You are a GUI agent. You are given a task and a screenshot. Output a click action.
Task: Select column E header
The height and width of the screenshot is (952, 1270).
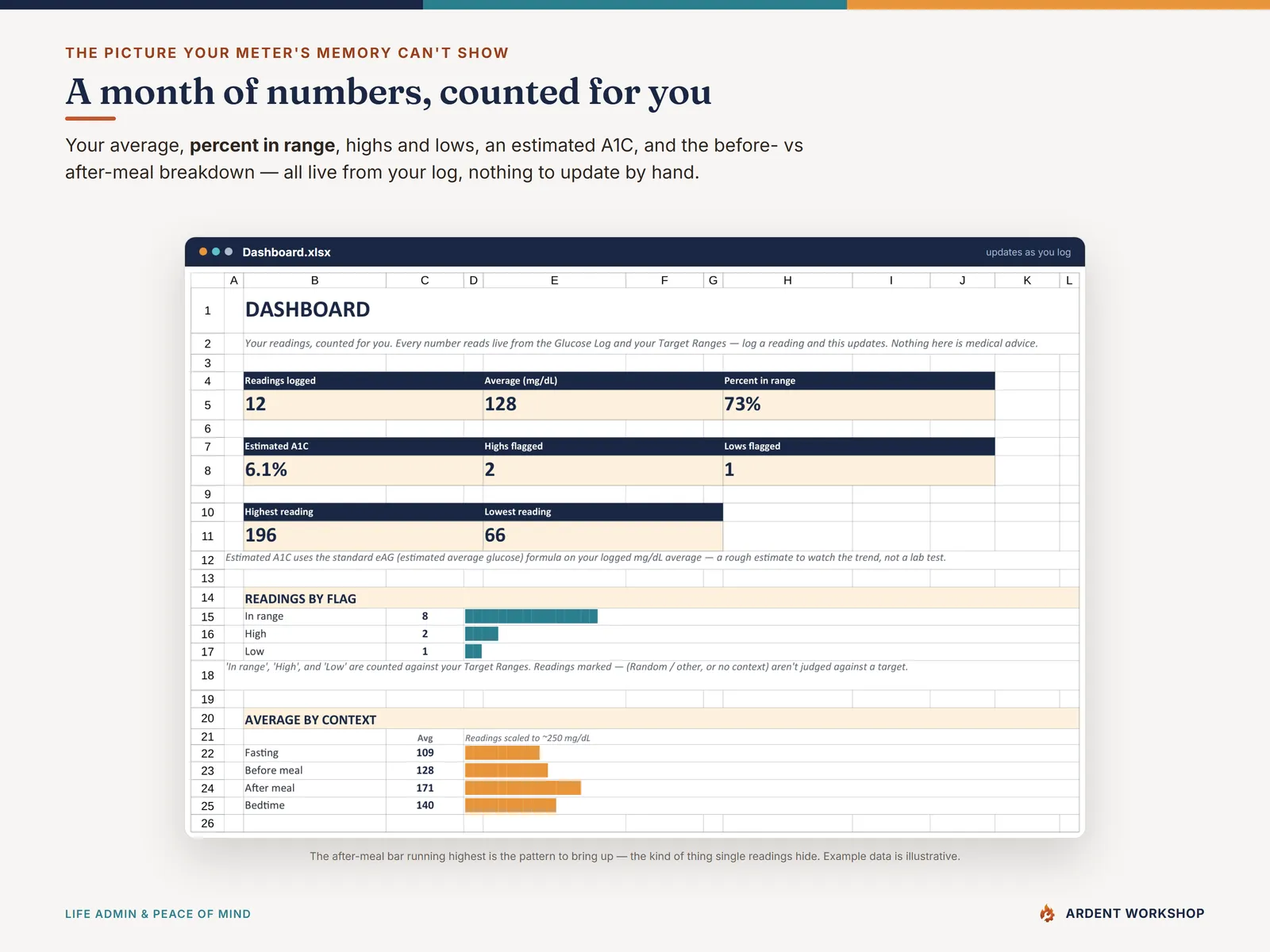[554, 280]
